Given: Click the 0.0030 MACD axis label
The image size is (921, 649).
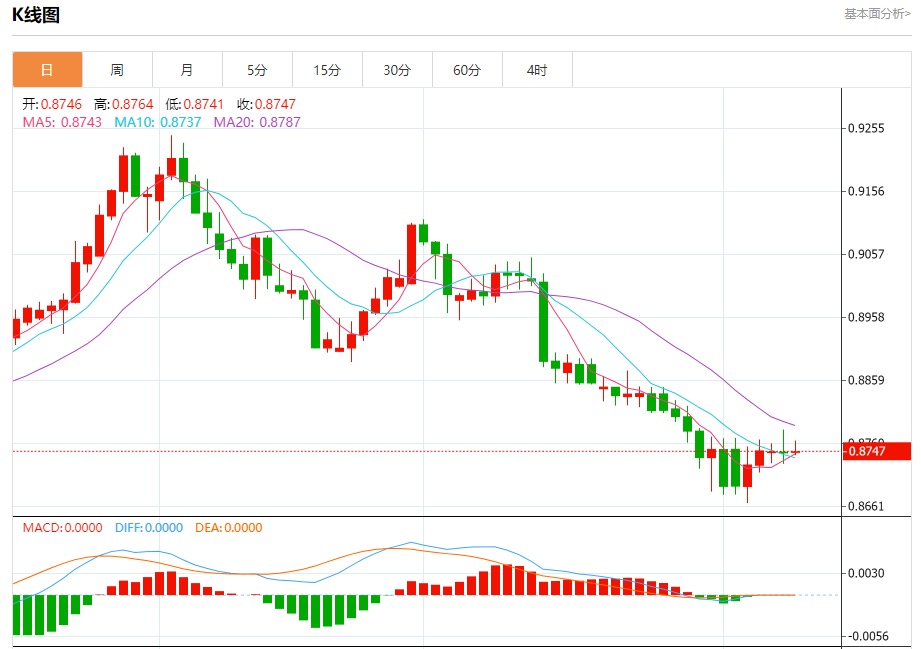Looking at the screenshot, I should coord(866,573).
